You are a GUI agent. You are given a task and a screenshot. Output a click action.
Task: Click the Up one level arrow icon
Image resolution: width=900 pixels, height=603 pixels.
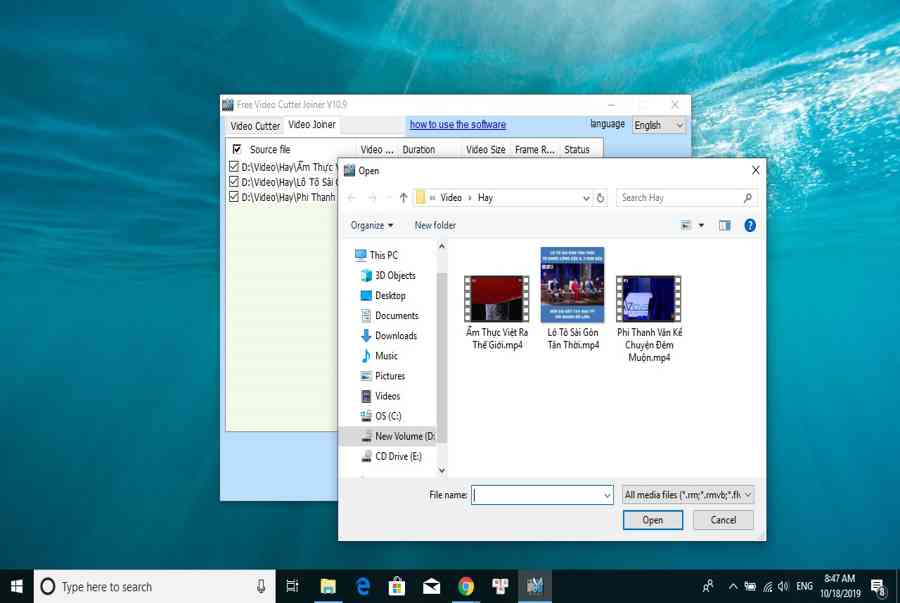point(403,198)
